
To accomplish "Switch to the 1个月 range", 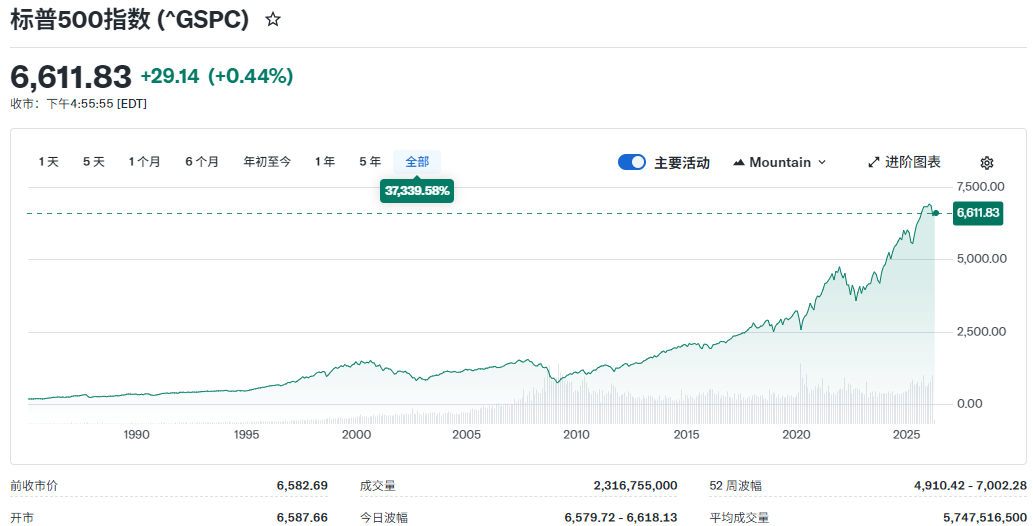I will [144, 161].
